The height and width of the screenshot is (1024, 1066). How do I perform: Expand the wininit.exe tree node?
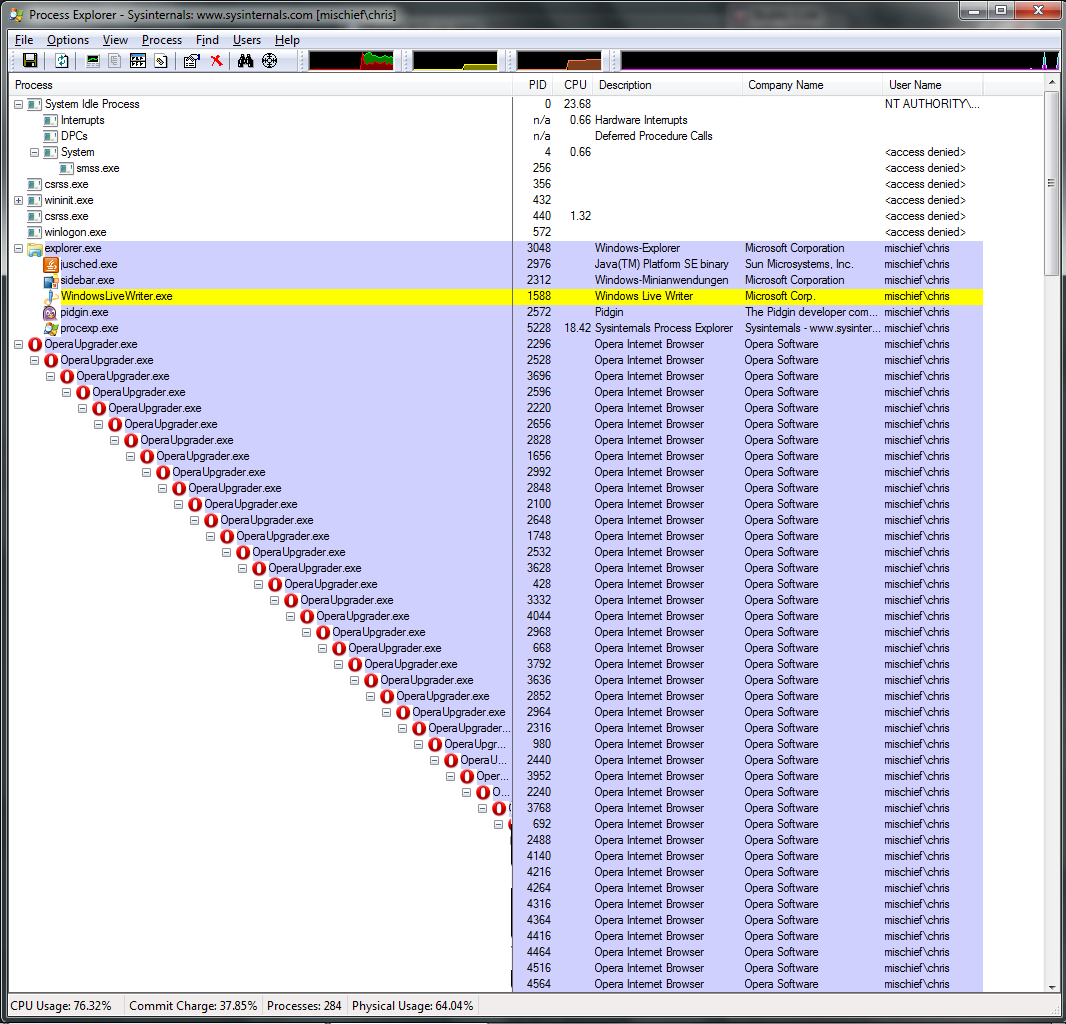[x=18, y=201]
